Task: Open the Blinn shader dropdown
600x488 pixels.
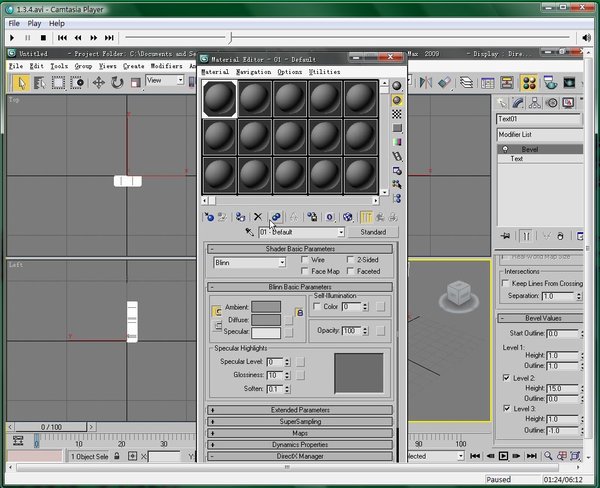Action: [x=249, y=263]
